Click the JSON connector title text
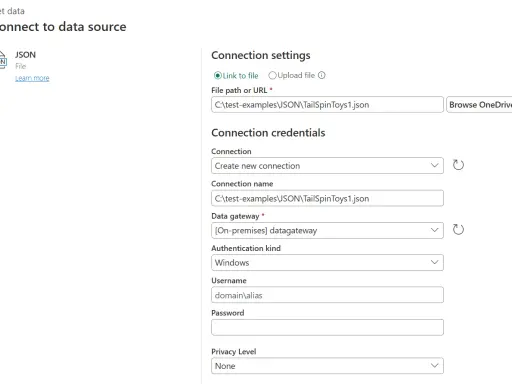512x384 pixels. [25, 55]
